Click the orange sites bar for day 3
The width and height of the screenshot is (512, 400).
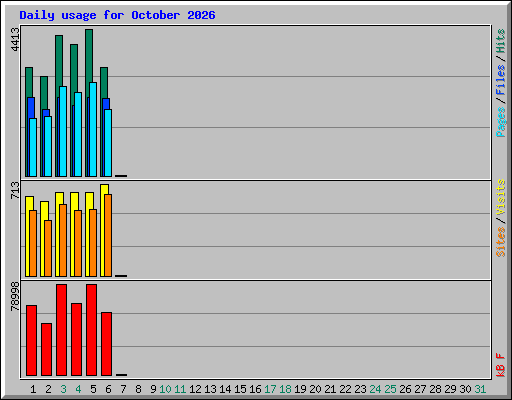point(63,240)
